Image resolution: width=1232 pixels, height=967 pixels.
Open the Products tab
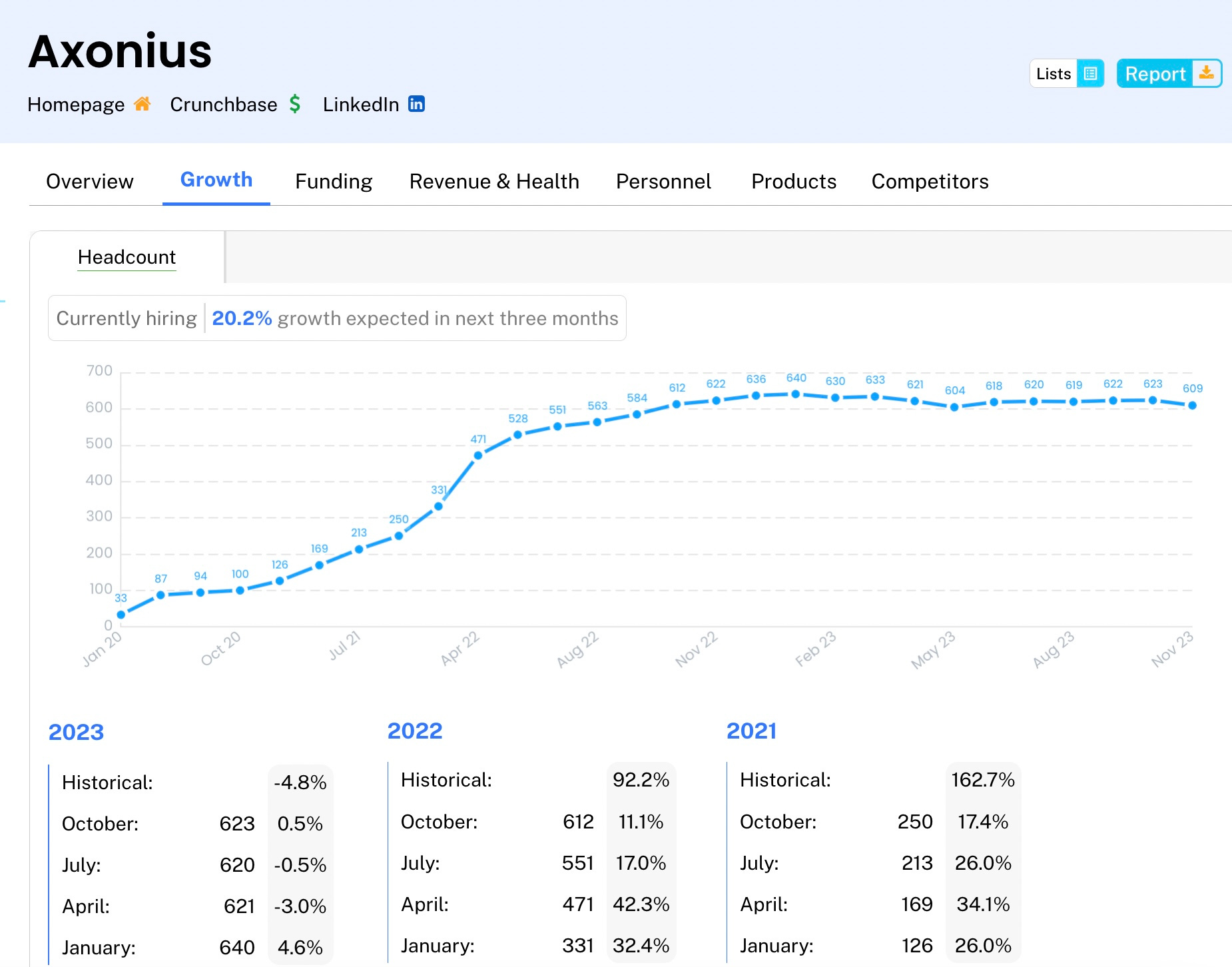[794, 181]
